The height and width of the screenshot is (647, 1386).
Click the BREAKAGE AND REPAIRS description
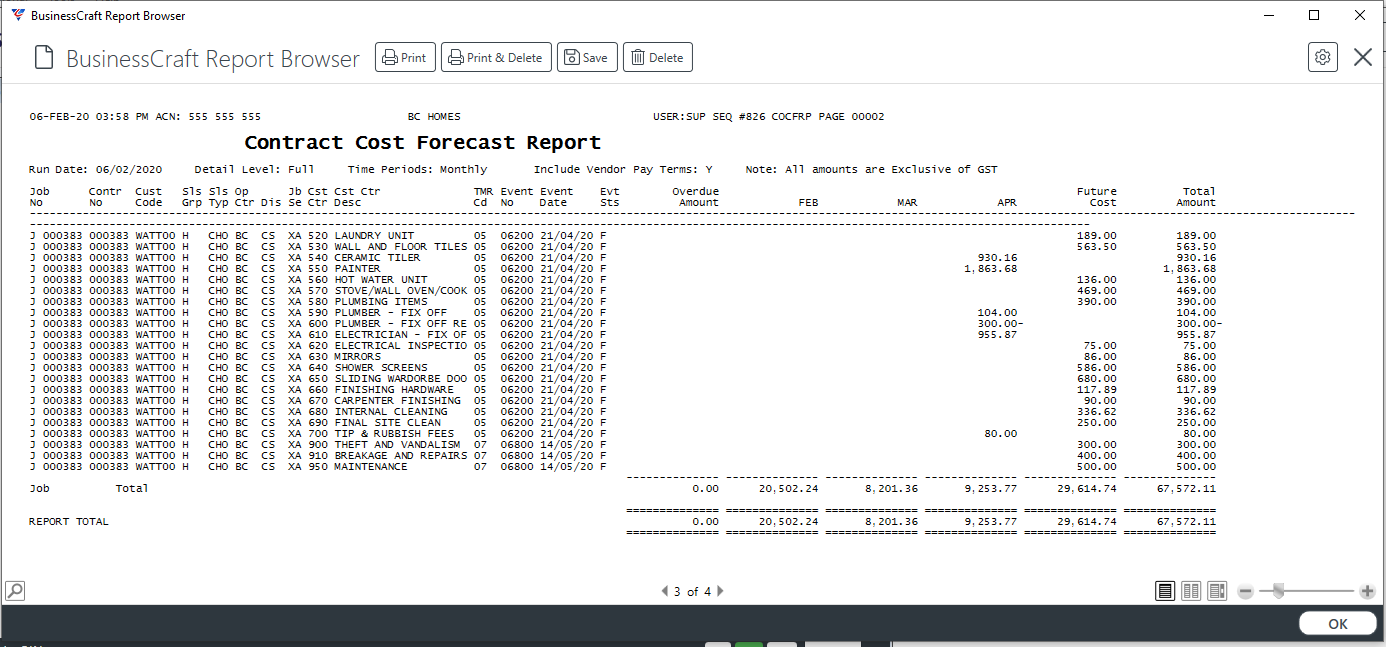click(x=401, y=455)
